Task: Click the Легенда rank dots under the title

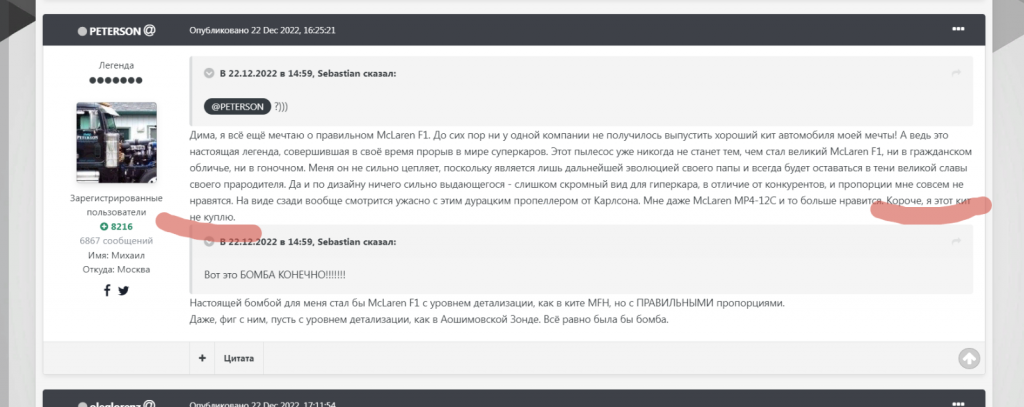Action: coord(117,80)
